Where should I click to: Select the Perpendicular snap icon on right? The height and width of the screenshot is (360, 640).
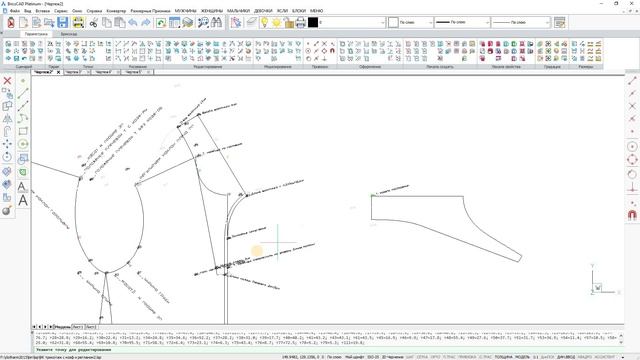click(x=632, y=187)
